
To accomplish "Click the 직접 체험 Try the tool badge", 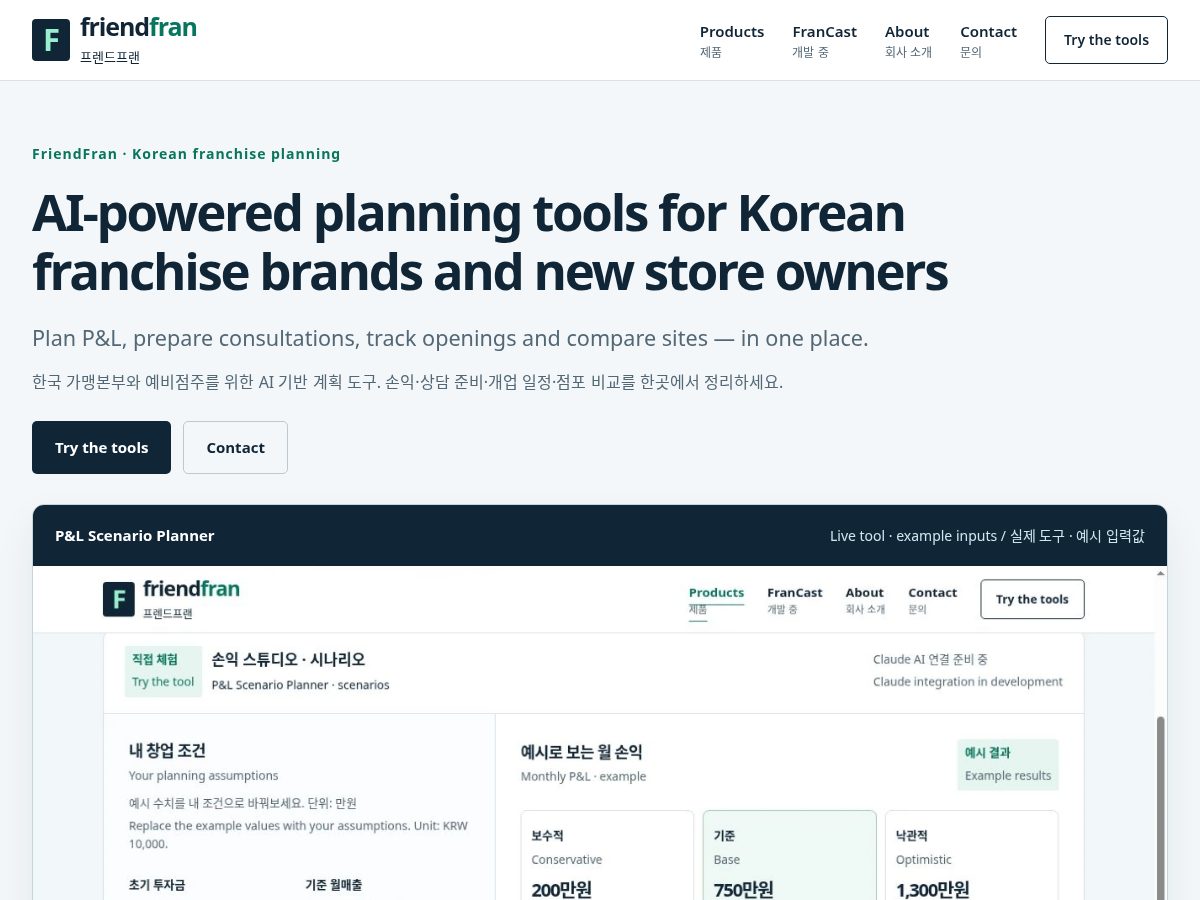I will (163, 671).
